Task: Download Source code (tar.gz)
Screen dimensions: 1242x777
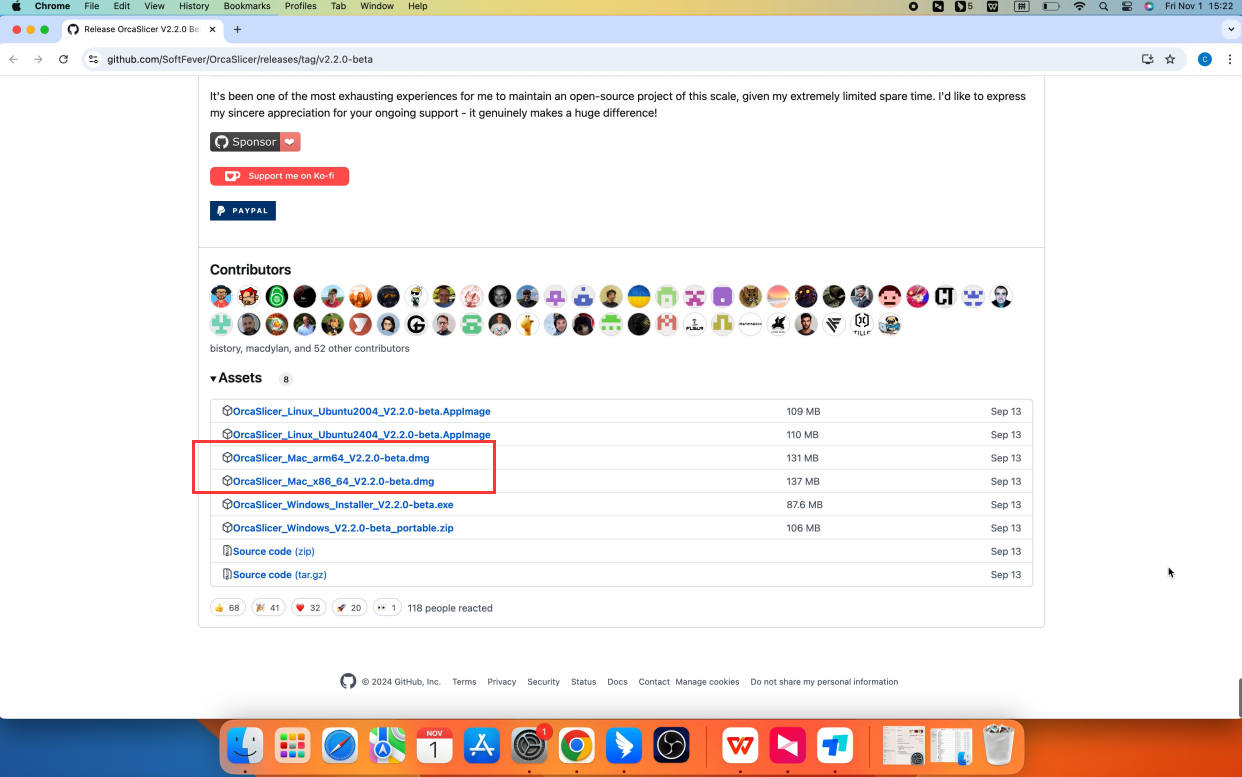Action: tap(280, 575)
